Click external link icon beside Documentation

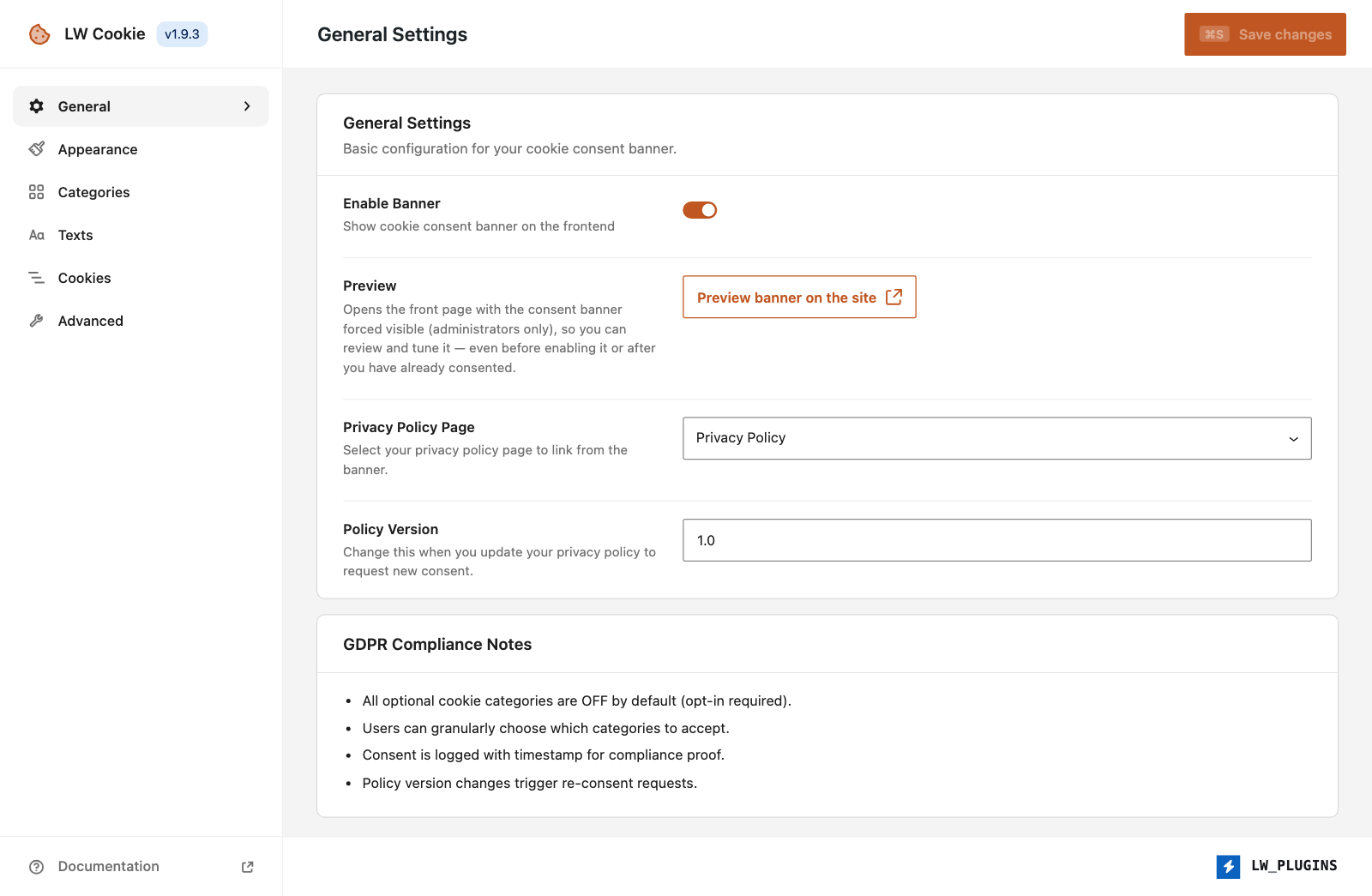[248, 867]
